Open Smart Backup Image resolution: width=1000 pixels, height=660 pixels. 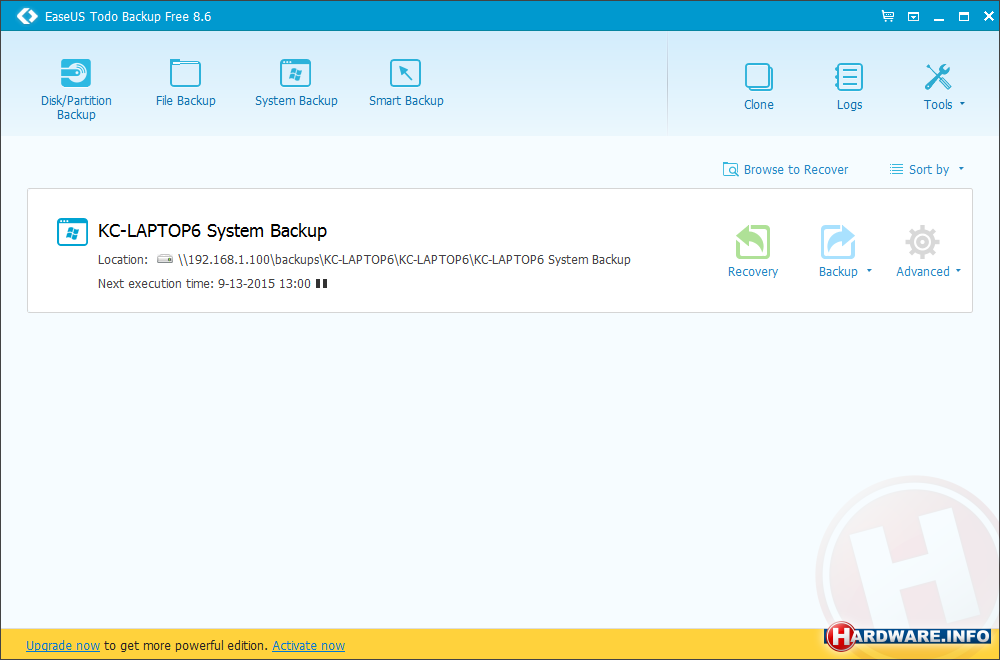coord(406,83)
